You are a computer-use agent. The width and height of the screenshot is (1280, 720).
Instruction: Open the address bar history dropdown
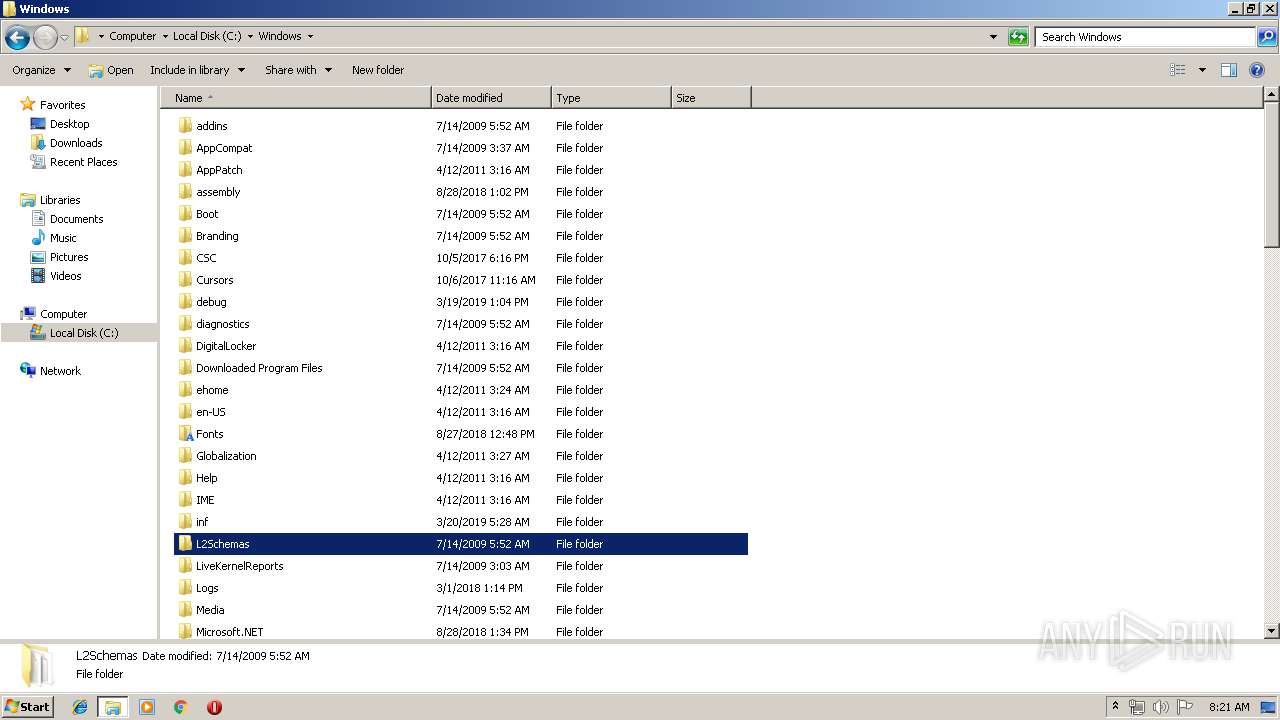coord(993,37)
